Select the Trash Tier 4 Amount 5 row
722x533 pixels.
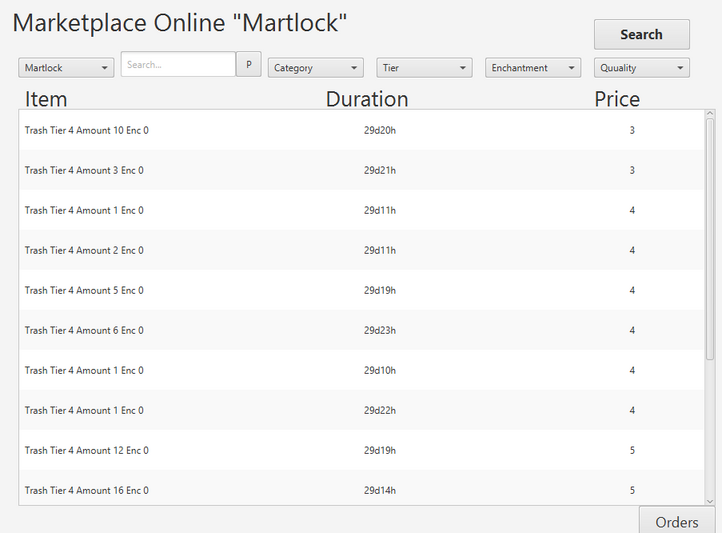[x=361, y=290]
